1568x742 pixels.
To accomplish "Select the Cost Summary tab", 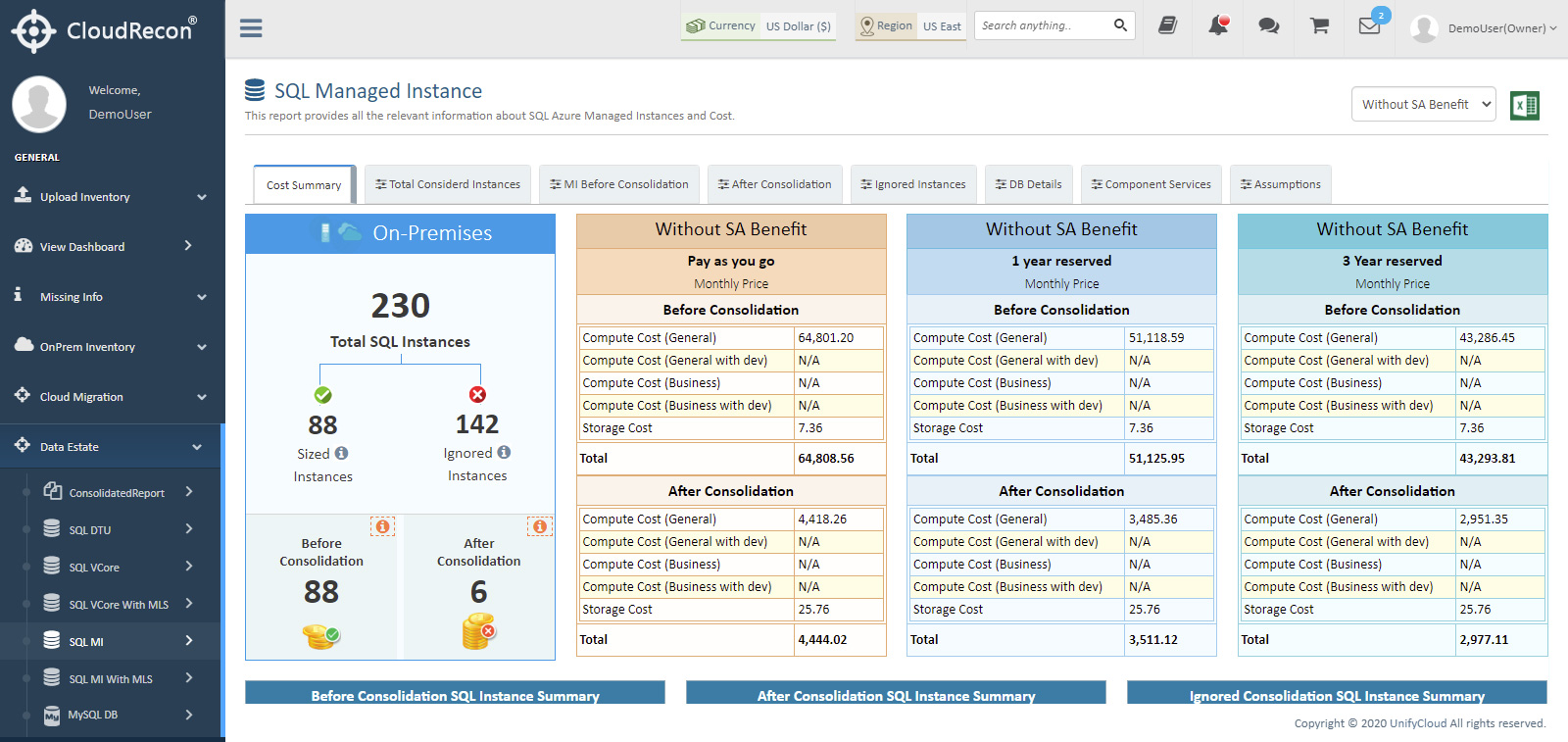I will click(304, 184).
